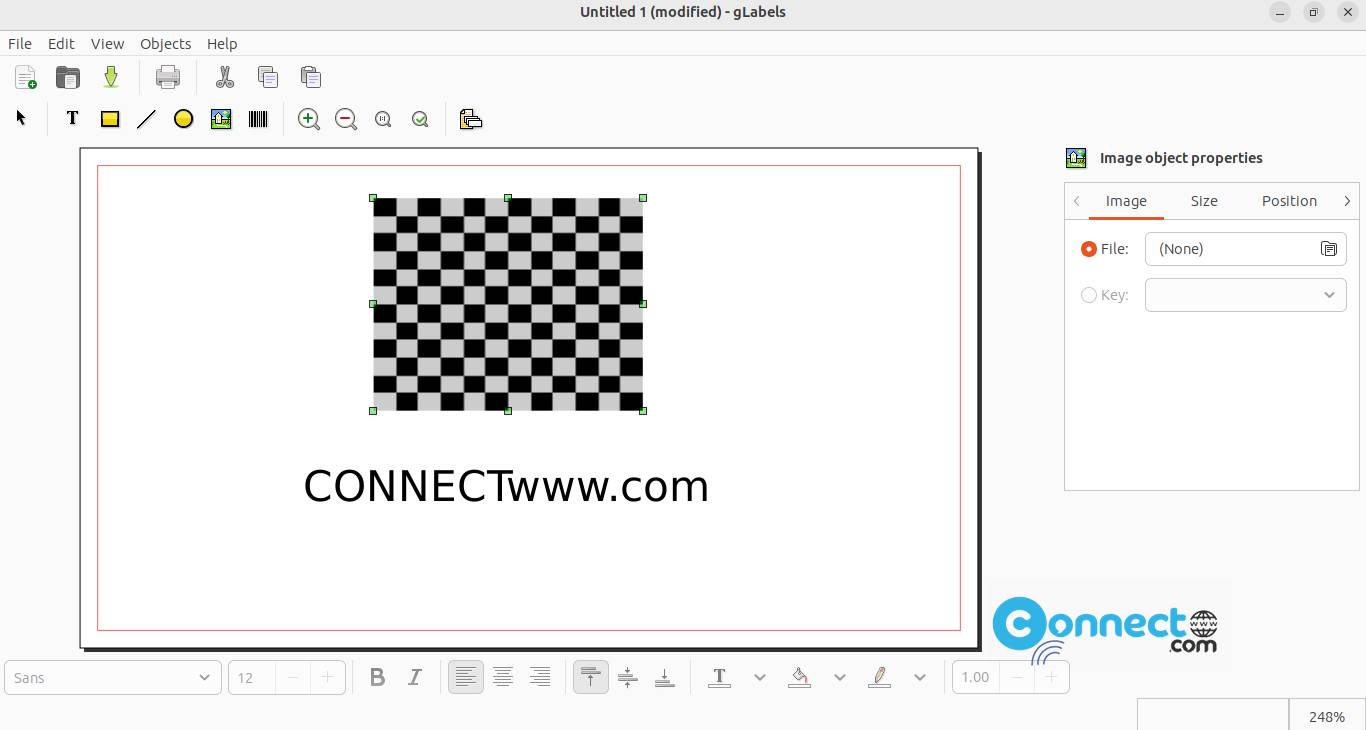
Task: Print using the printer icon
Action: 168,77
